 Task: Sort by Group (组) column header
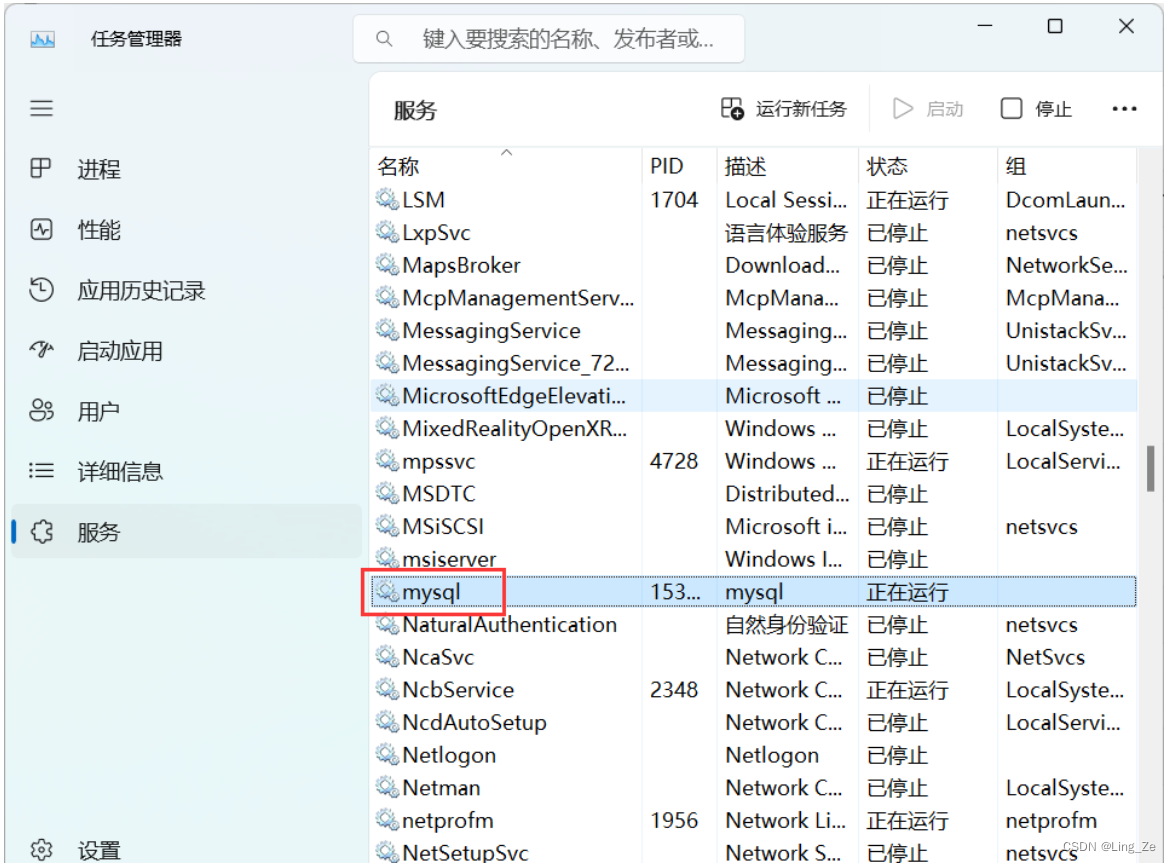pos(1067,166)
